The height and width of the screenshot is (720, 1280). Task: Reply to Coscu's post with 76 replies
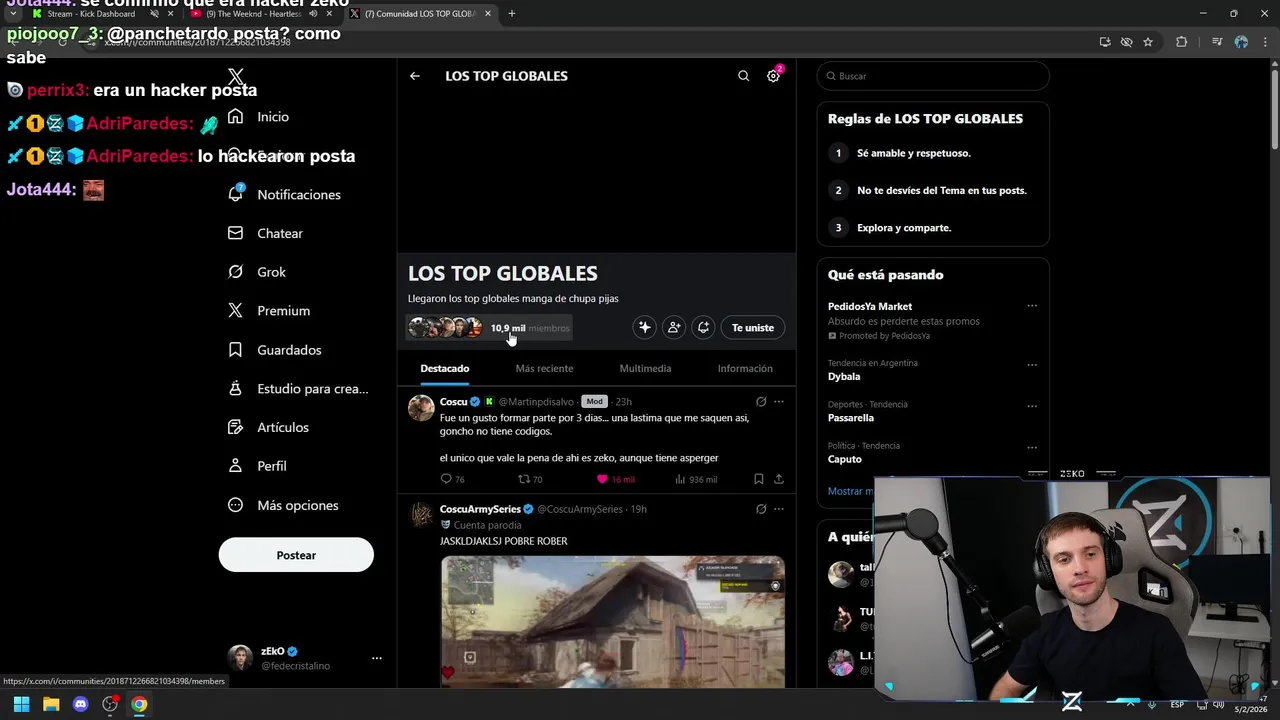click(x=452, y=479)
